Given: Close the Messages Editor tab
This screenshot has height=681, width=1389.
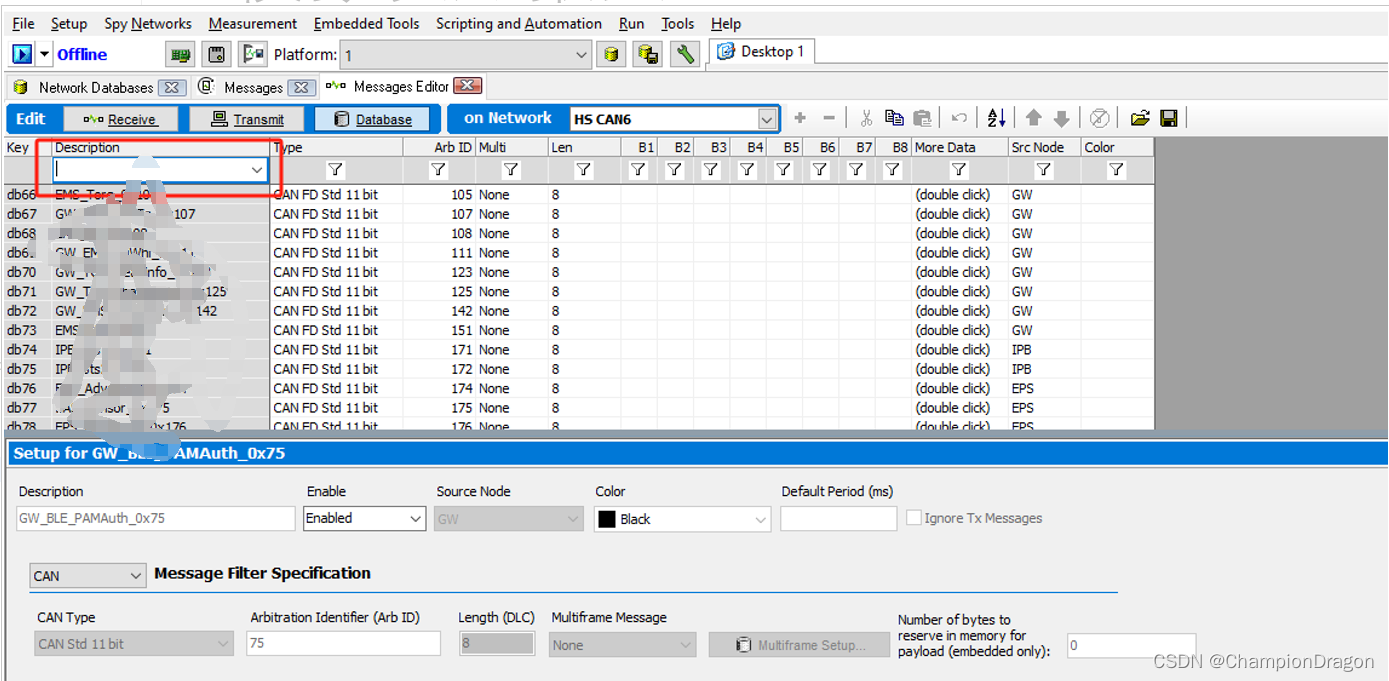Looking at the screenshot, I should tap(468, 86).
